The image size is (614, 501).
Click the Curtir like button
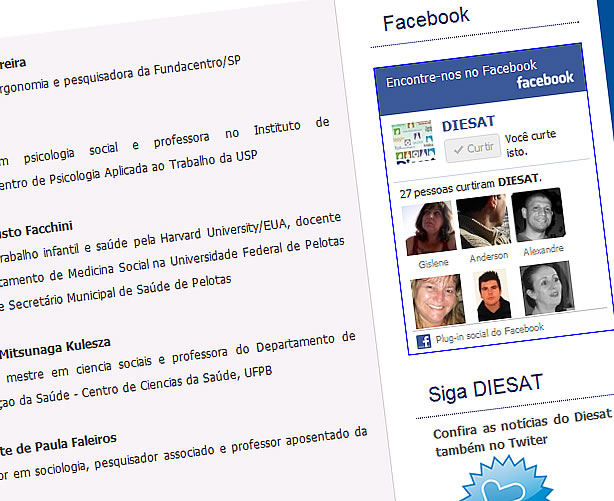(472, 148)
